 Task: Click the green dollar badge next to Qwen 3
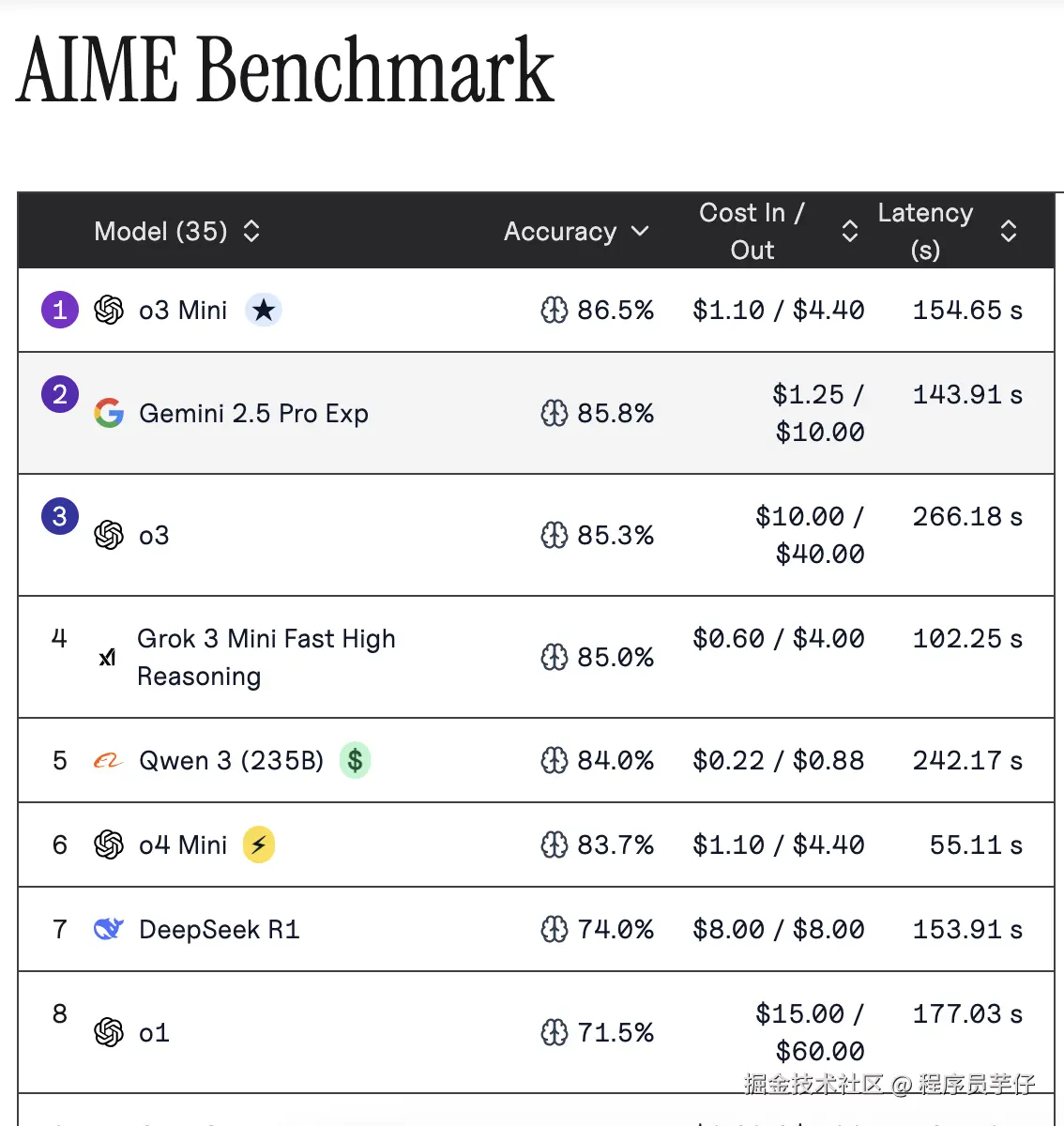[x=355, y=760]
